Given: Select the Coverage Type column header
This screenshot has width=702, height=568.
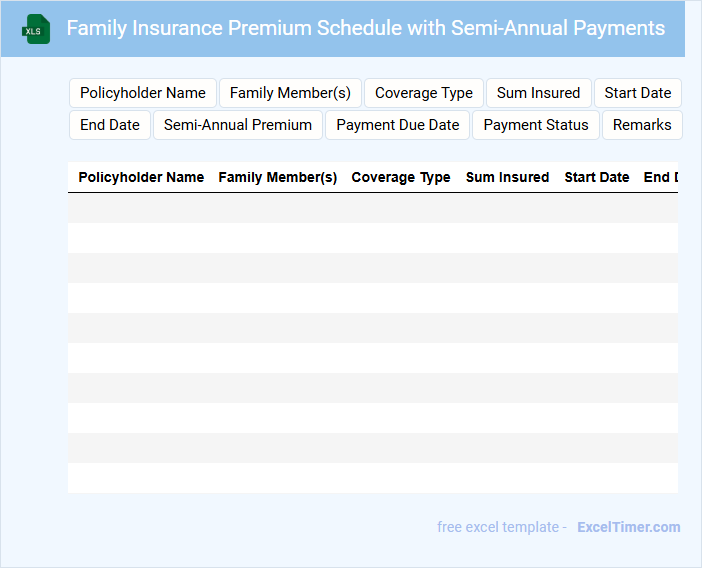Looking at the screenshot, I should (x=401, y=177).
